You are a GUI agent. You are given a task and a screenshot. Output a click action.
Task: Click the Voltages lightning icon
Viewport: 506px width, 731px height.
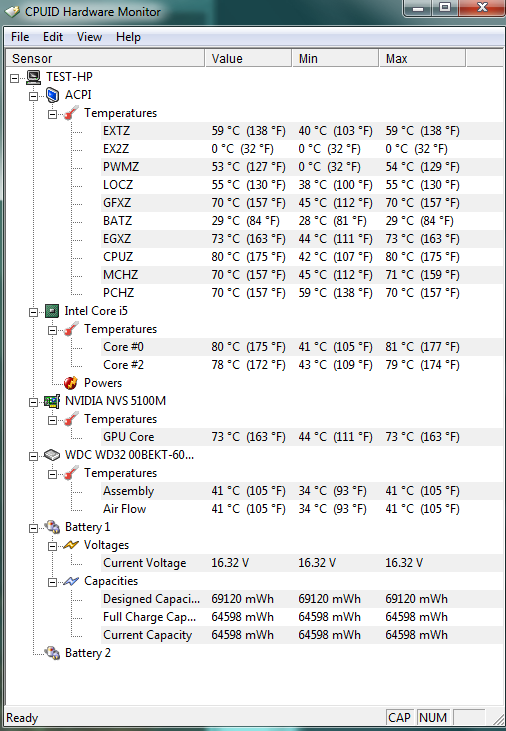(71, 545)
